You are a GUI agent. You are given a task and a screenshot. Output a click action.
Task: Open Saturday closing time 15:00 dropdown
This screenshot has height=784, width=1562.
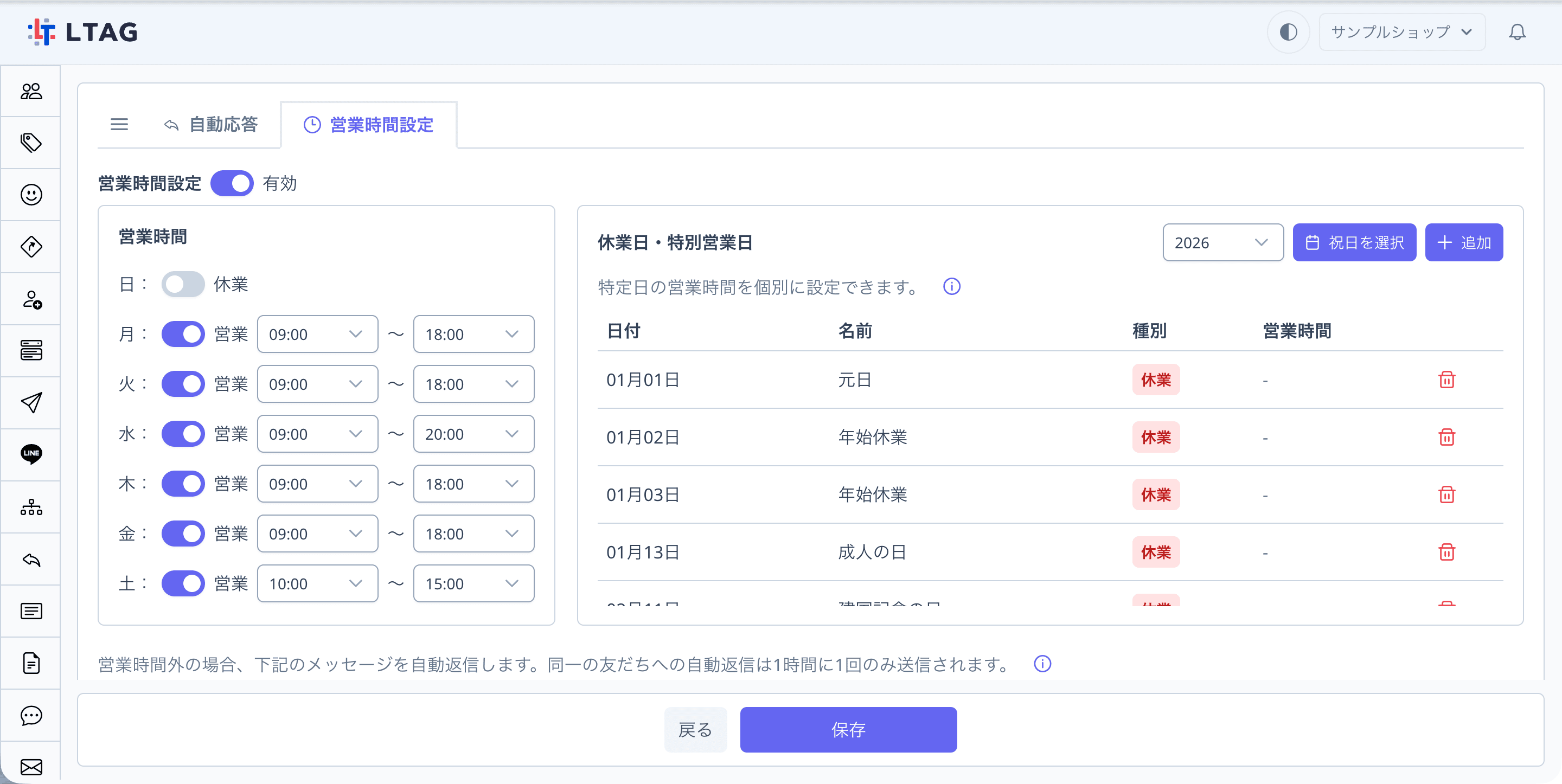[x=473, y=583]
